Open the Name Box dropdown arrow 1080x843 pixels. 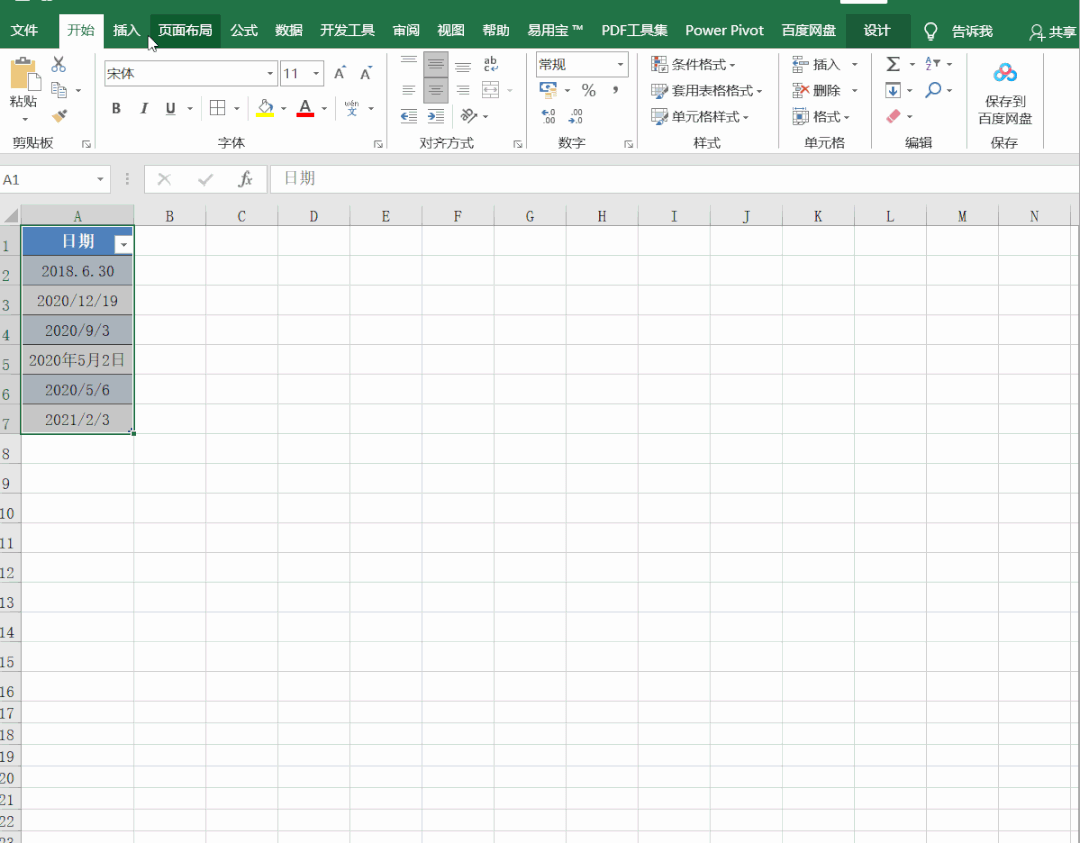(100, 179)
